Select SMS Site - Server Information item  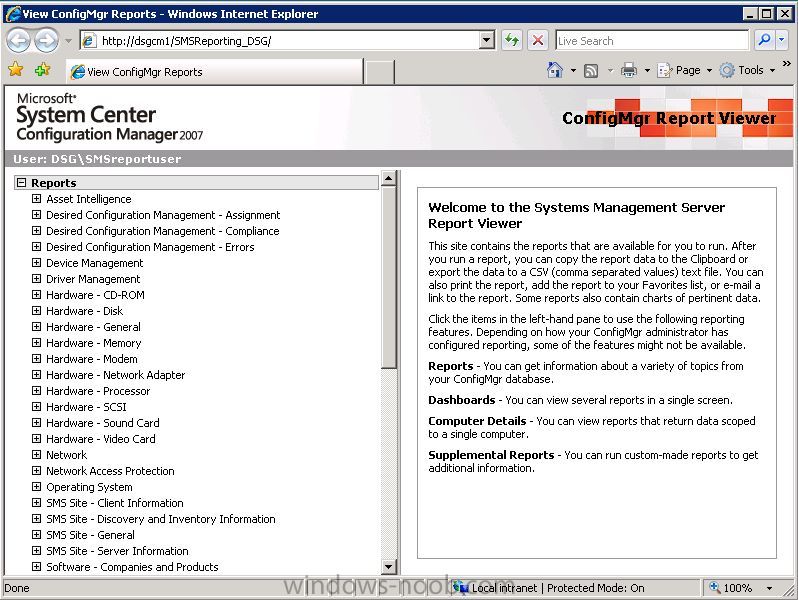[x=118, y=551]
